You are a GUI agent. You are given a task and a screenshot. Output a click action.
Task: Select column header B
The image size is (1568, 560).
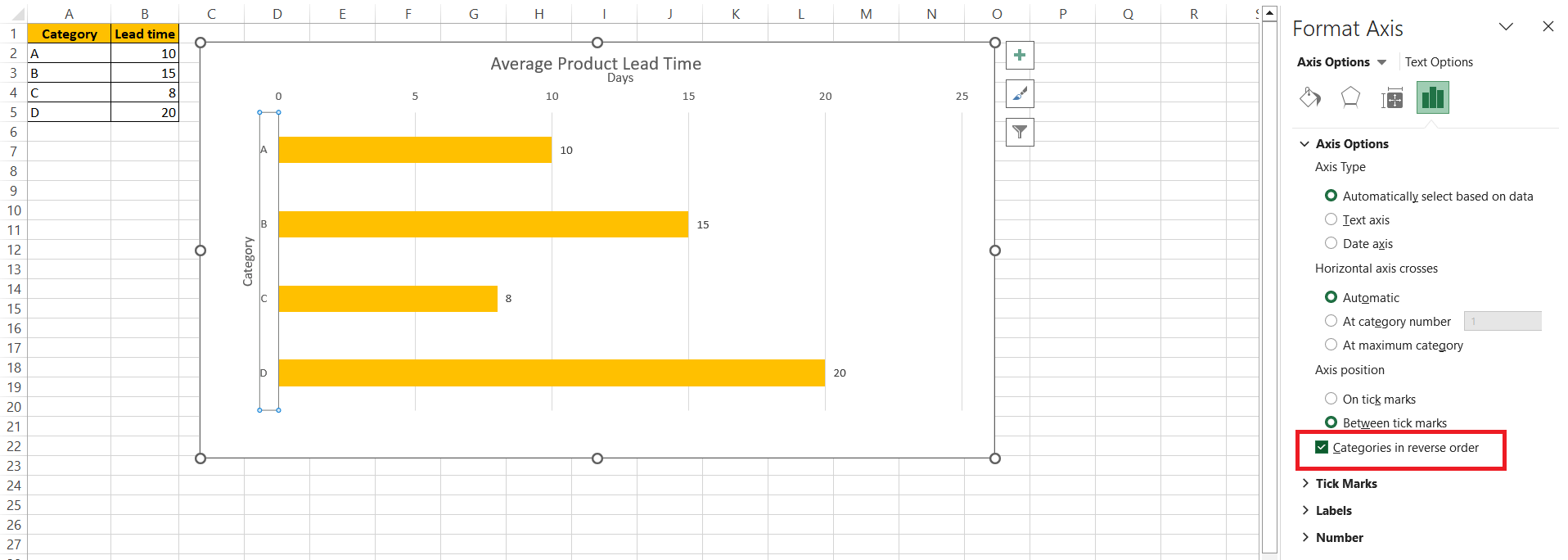145,14
